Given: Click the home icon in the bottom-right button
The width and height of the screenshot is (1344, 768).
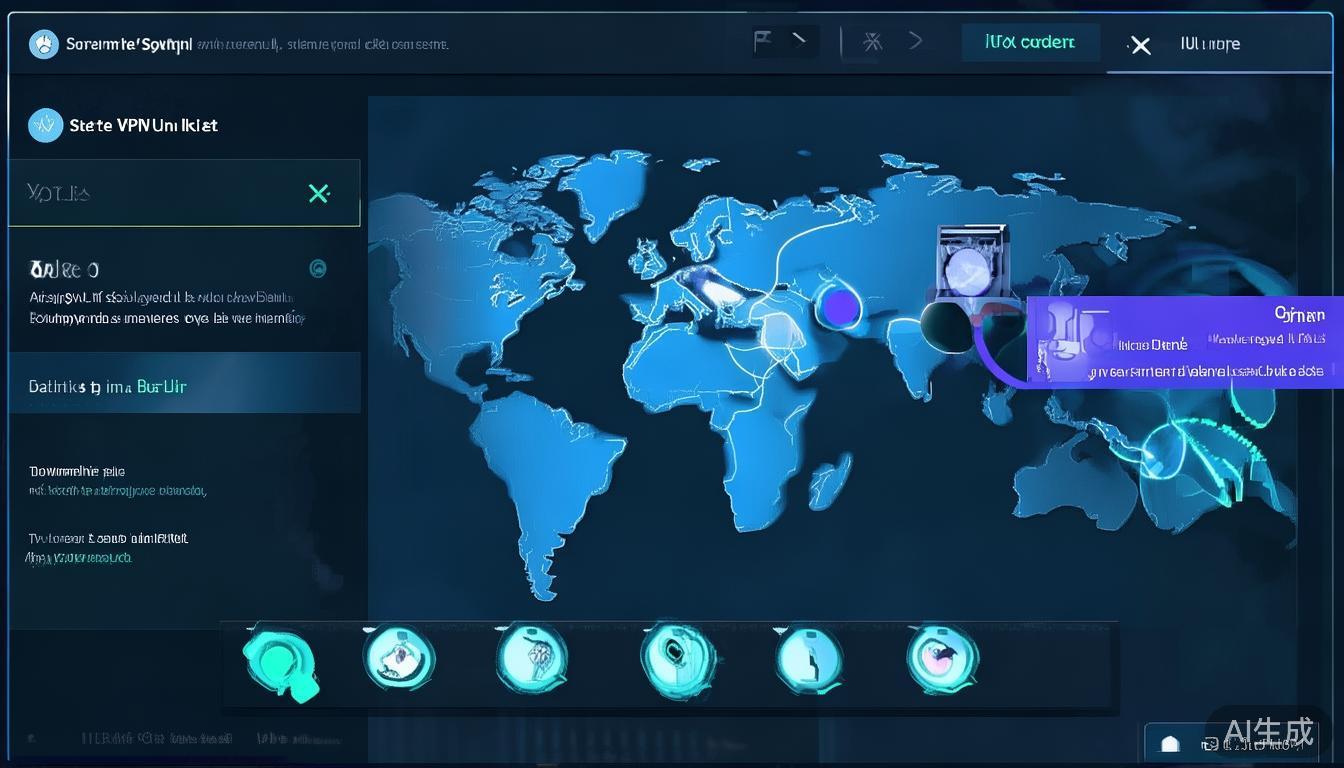Looking at the screenshot, I should pos(1170,745).
